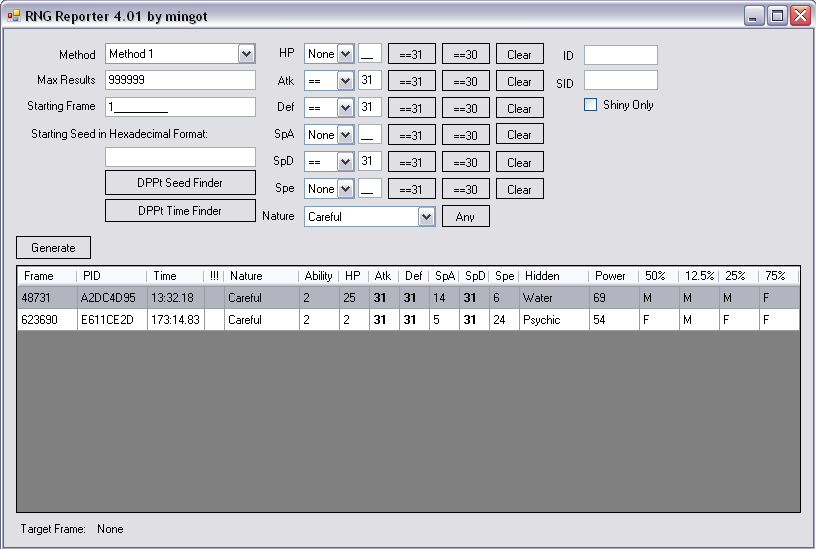
Task: Select the result row with frame 48731
Action: tap(409, 298)
